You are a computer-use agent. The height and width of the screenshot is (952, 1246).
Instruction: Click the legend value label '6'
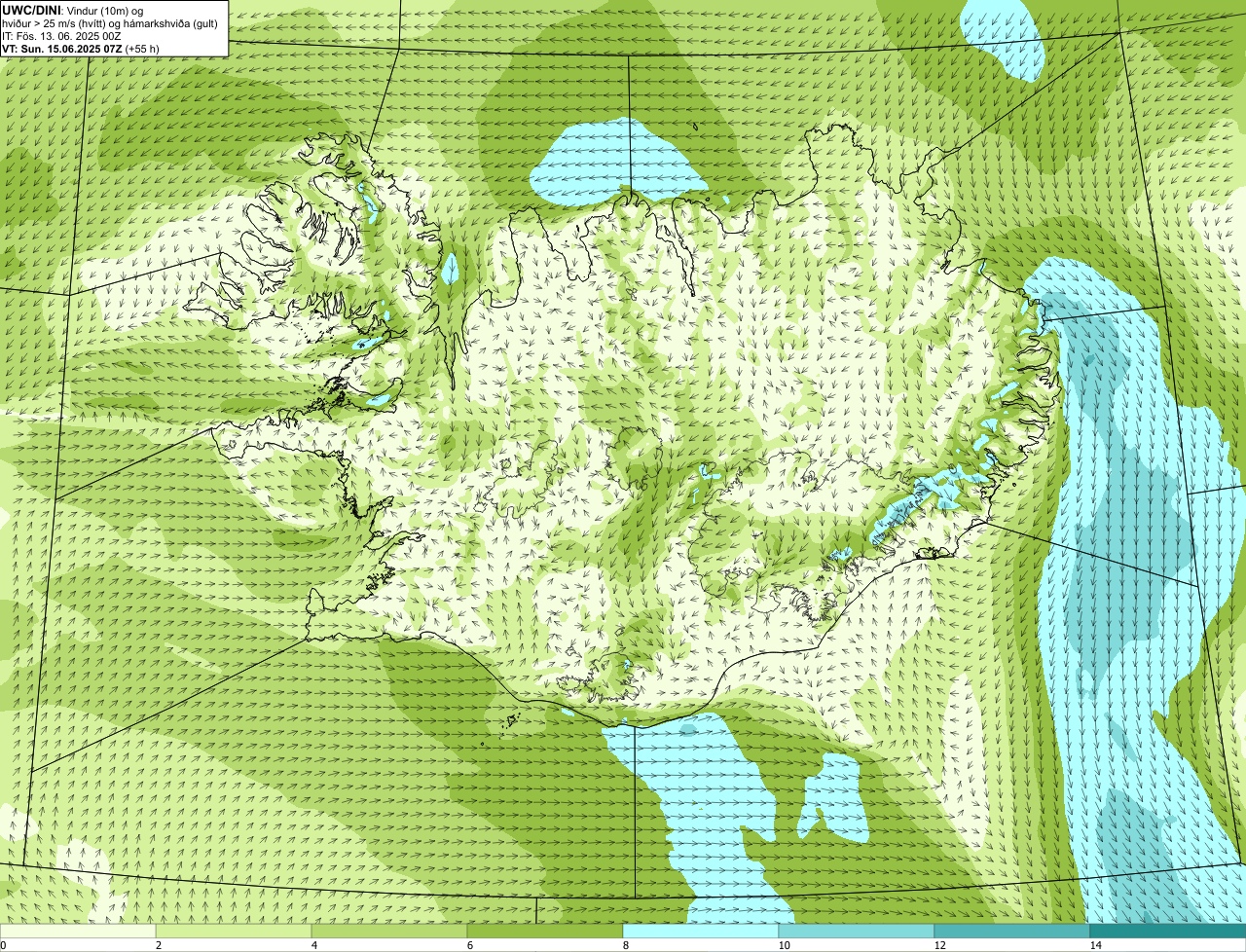pyautogui.click(x=469, y=945)
